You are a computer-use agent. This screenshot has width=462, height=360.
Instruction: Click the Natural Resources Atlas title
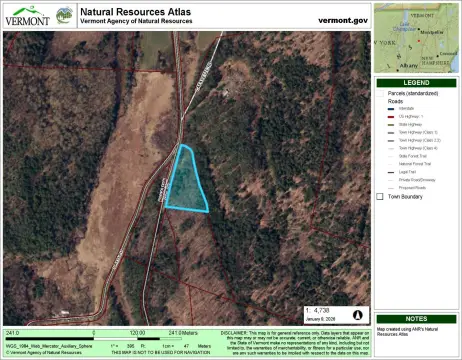135,12
